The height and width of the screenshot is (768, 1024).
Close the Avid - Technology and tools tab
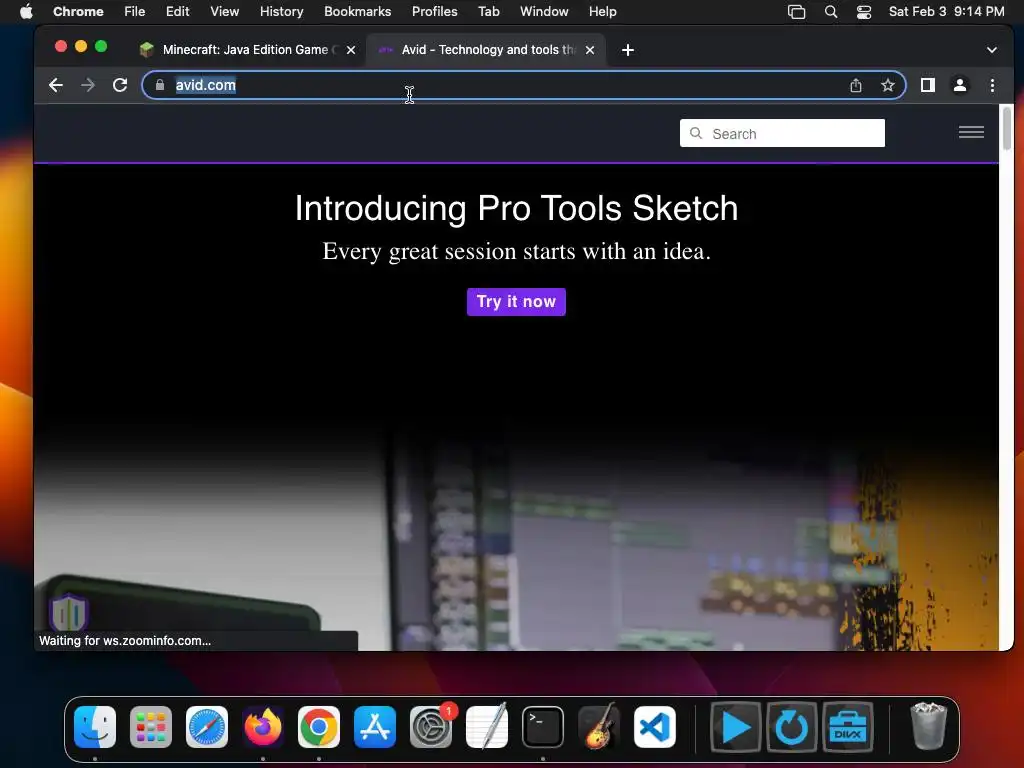click(x=590, y=50)
